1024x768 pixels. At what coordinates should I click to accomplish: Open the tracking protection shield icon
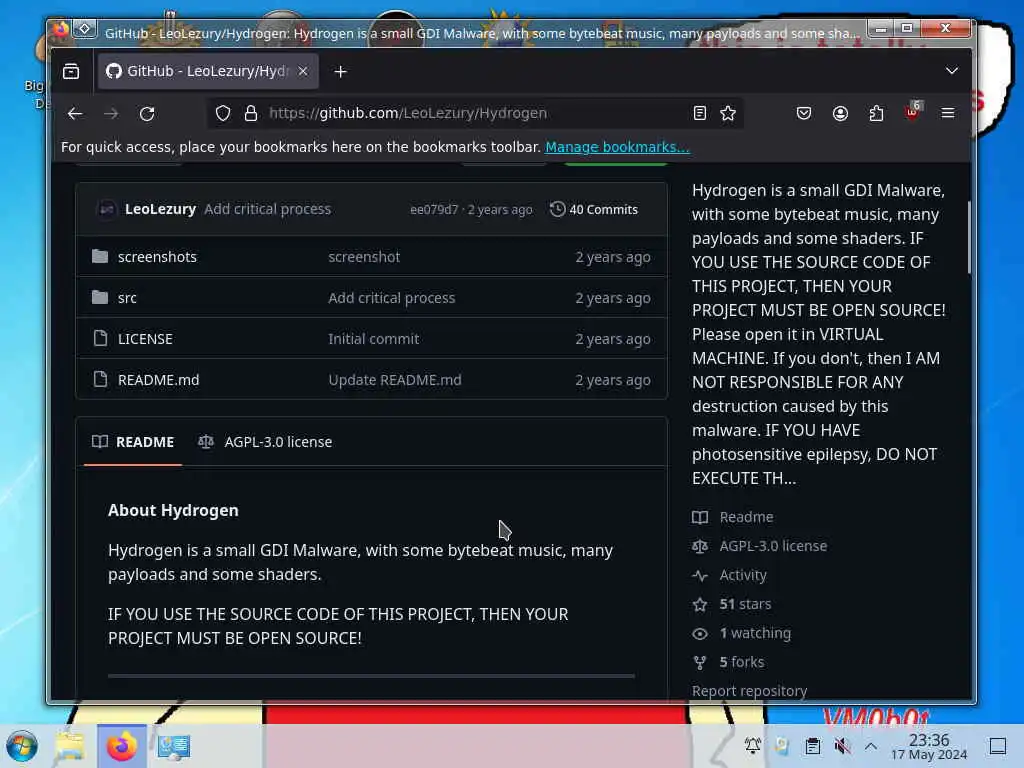(x=223, y=114)
